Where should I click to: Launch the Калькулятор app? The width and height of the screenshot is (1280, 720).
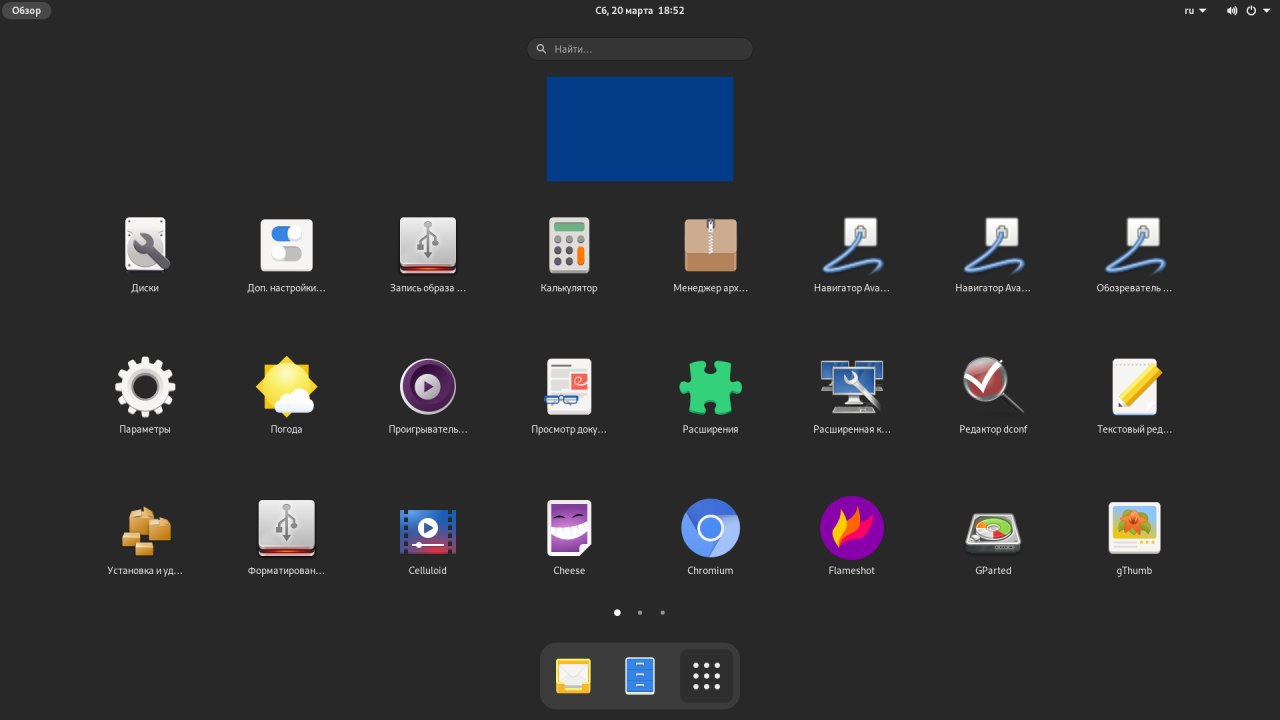click(569, 245)
